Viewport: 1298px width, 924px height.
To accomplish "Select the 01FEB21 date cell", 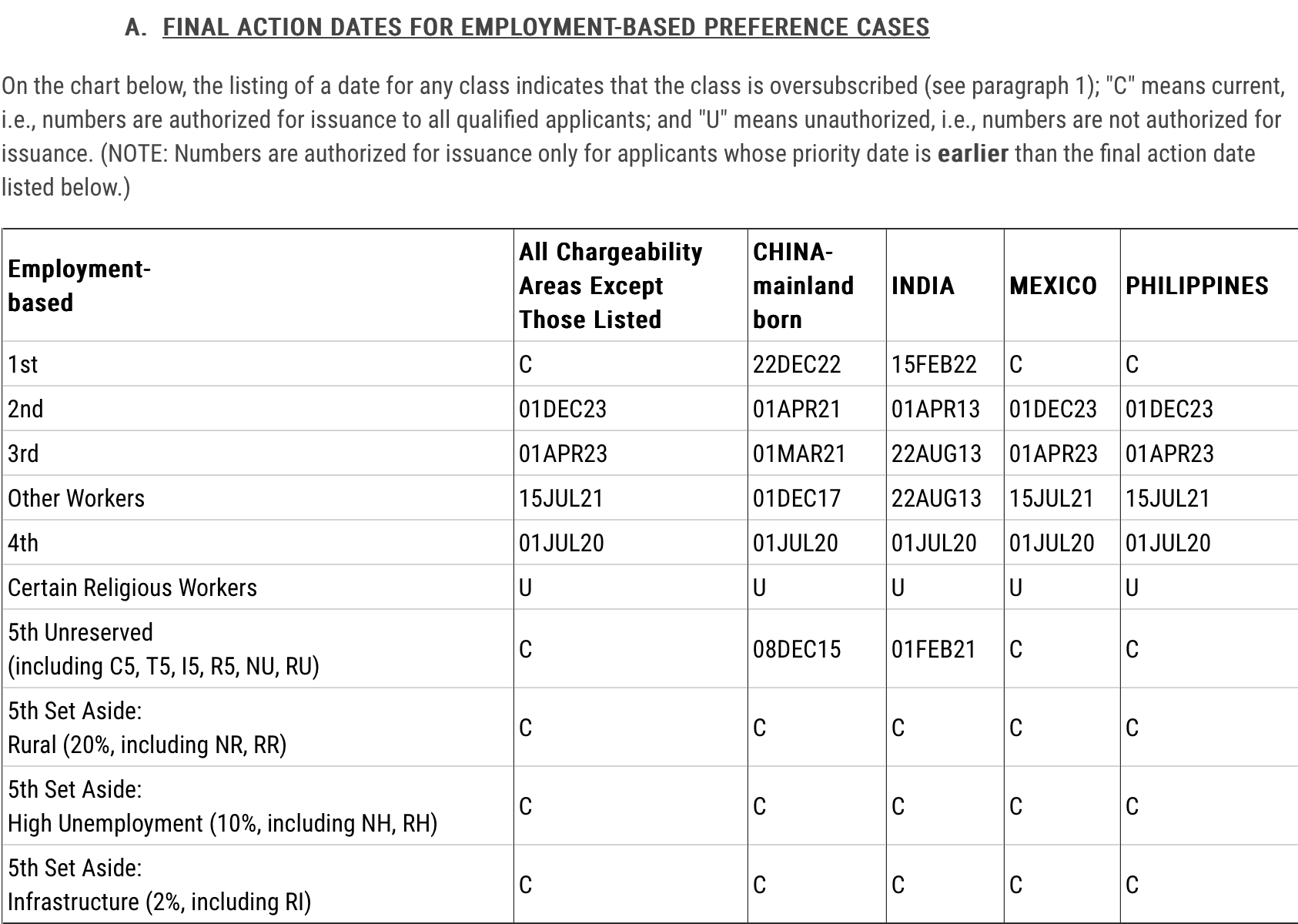I will pyautogui.click(x=933, y=649).
